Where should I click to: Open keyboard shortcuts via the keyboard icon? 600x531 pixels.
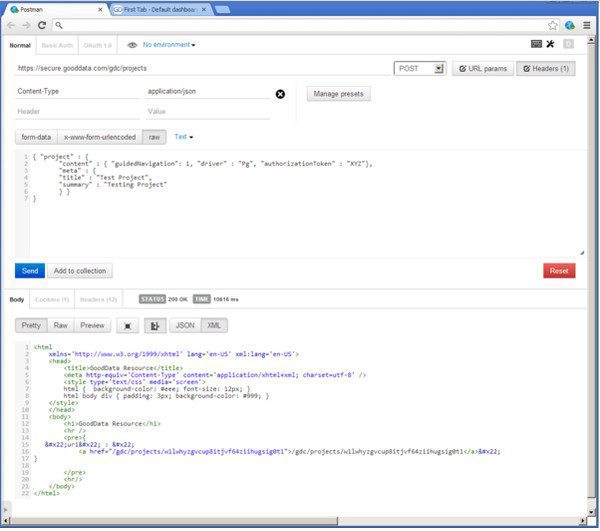536,44
